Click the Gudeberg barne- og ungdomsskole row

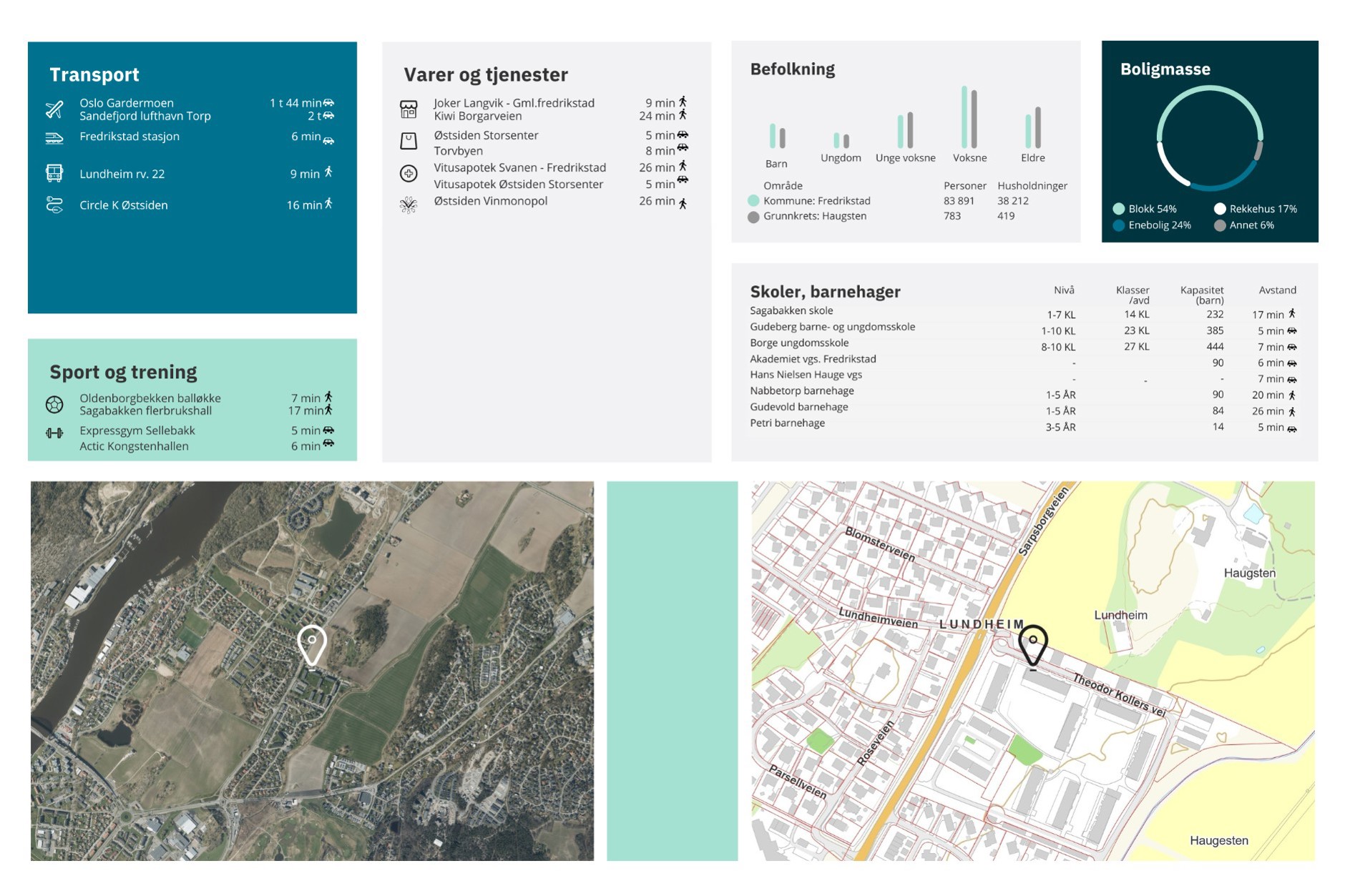click(x=1024, y=330)
